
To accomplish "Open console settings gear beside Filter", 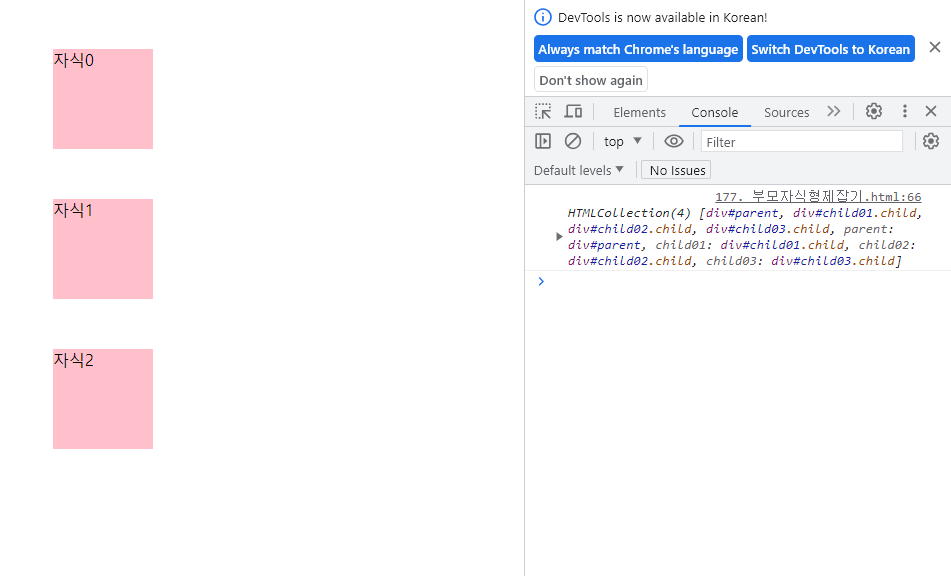I will [x=930, y=141].
